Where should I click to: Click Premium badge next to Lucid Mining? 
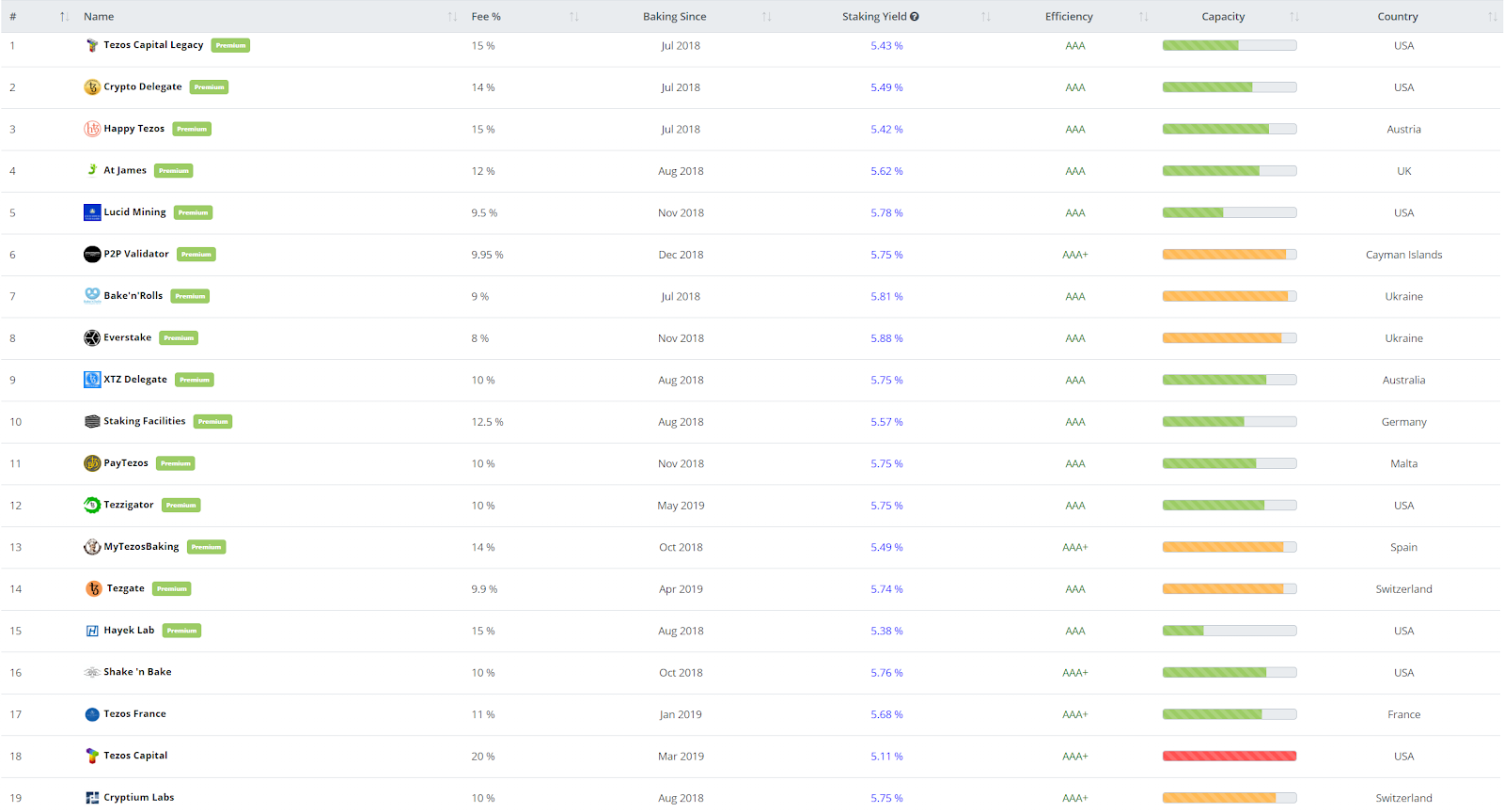pyautogui.click(x=194, y=212)
